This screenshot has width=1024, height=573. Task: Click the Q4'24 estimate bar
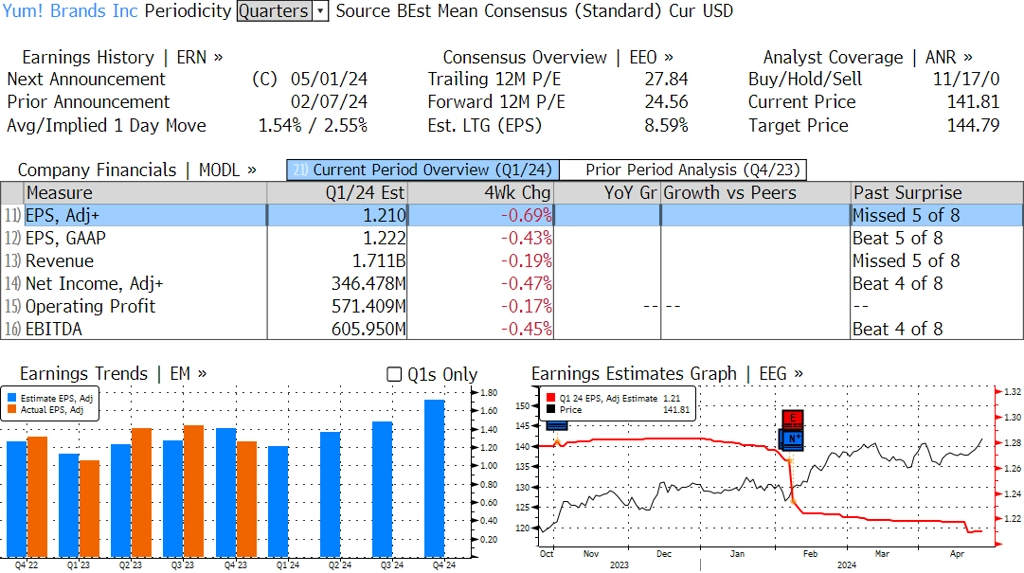(434, 478)
